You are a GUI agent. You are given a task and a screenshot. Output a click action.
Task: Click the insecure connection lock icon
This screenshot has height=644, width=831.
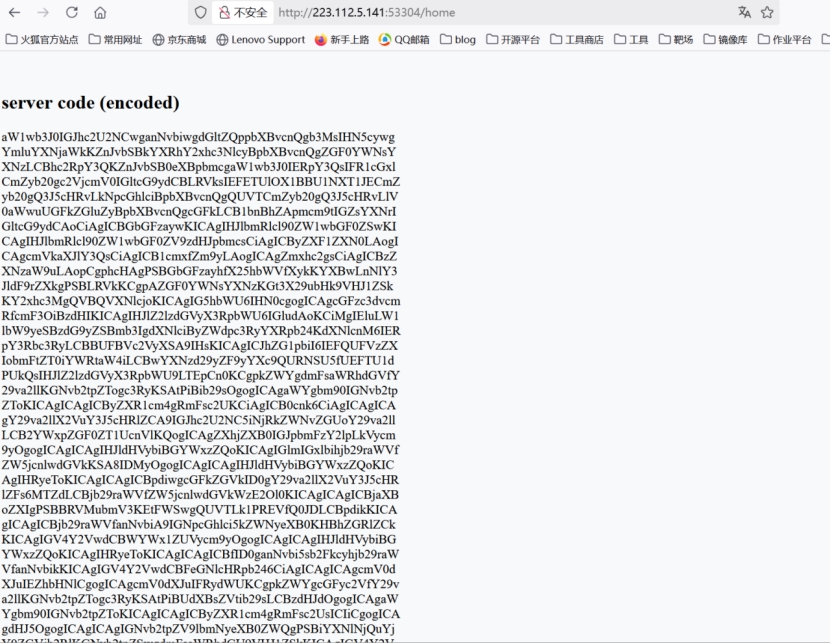tap(225, 12)
